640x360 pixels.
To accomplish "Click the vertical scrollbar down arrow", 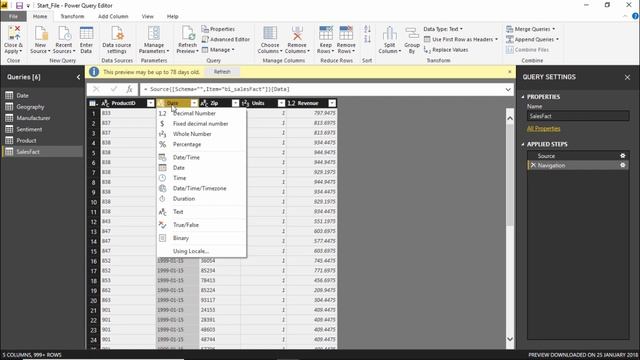I will coord(510,339).
